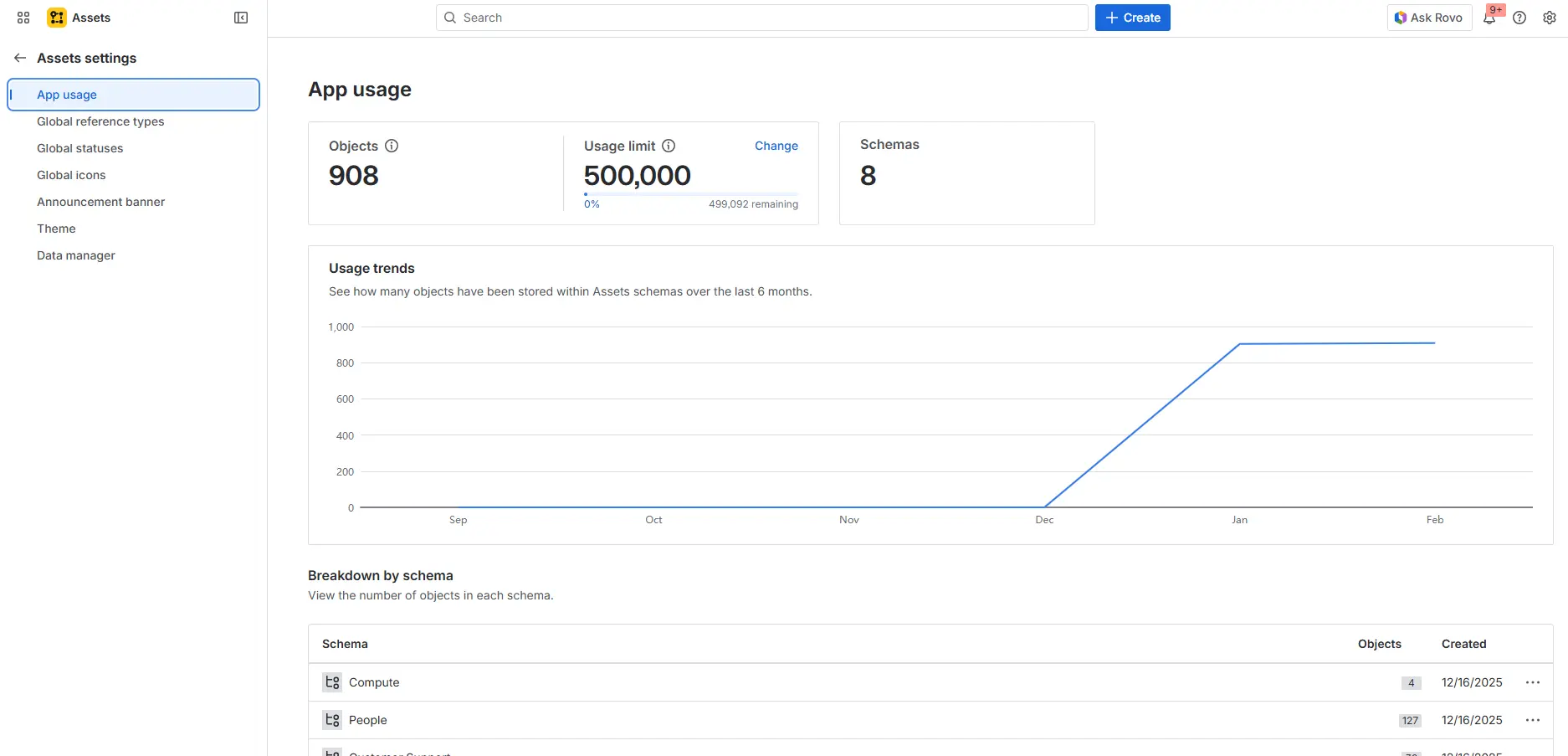Open Global reference types settings
The width and height of the screenshot is (1568, 756).
click(x=100, y=121)
